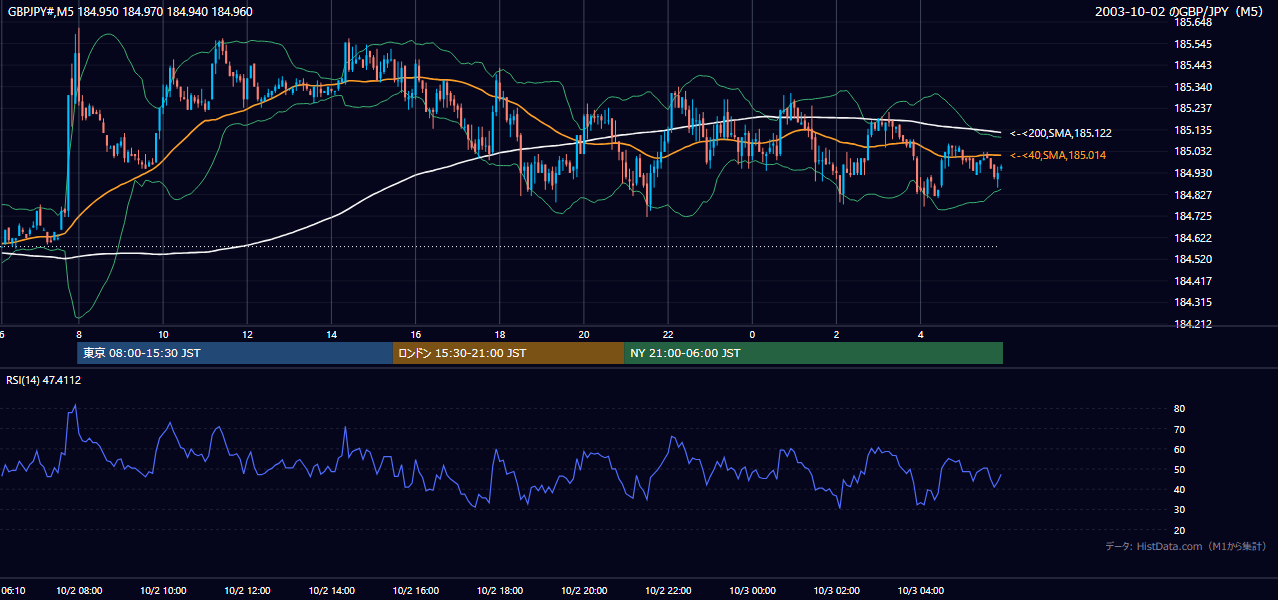
Task: Select the 200 SMA 185.122 line label
Action: tap(1061, 133)
